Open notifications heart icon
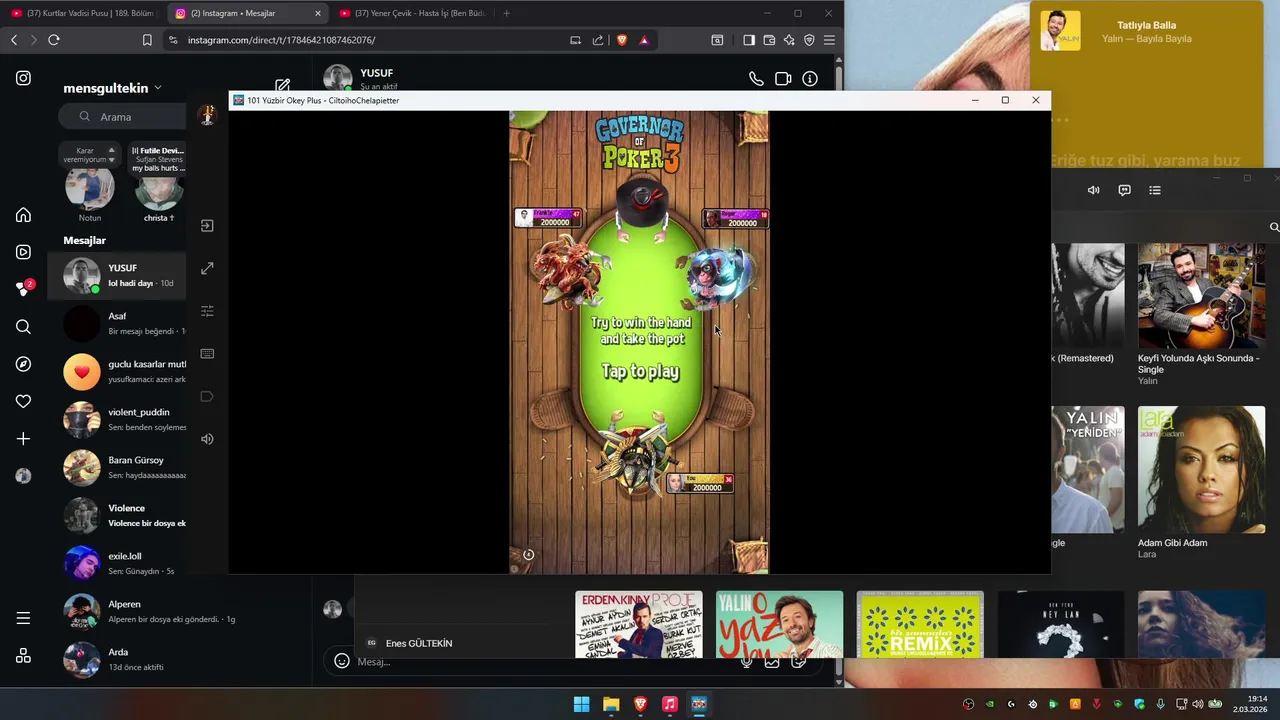The height and width of the screenshot is (720, 1280). [x=23, y=401]
